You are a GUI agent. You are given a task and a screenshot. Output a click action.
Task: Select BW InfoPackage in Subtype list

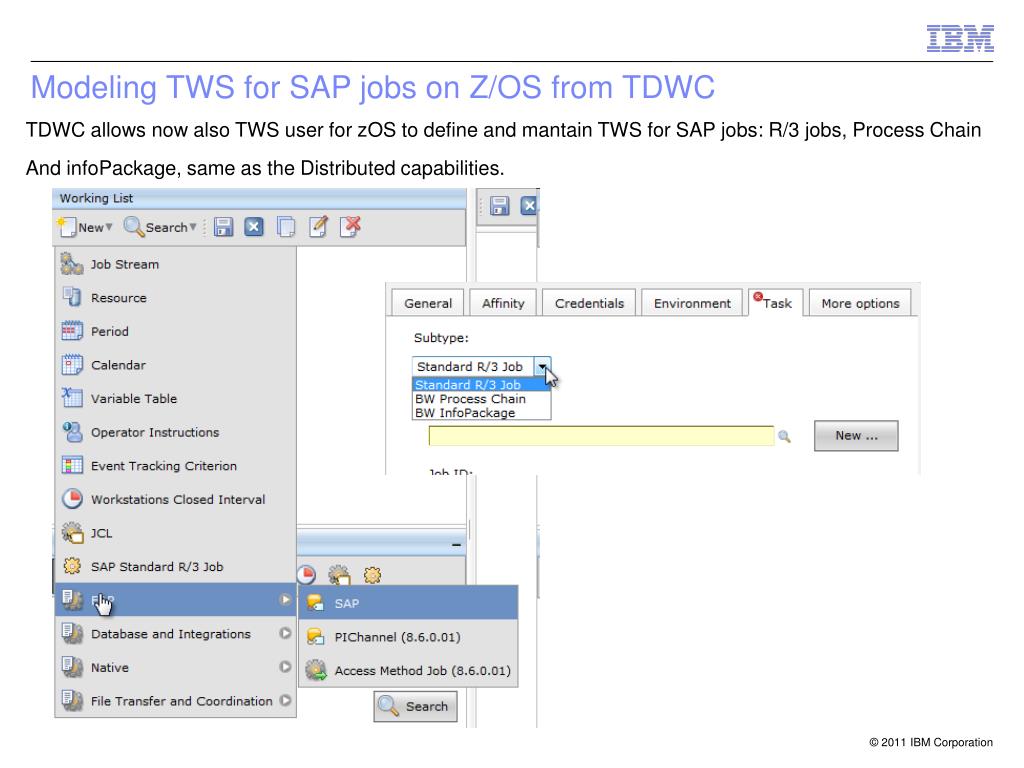481,413
